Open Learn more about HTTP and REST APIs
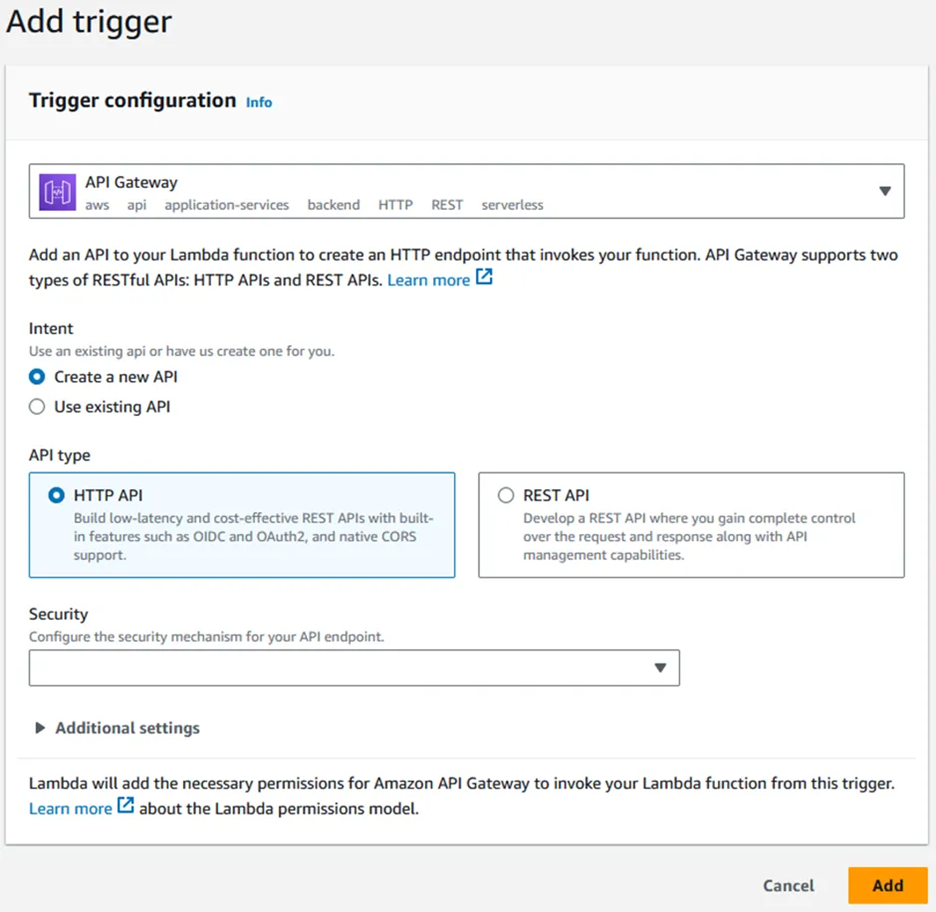The height and width of the screenshot is (912, 936). (x=428, y=280)
